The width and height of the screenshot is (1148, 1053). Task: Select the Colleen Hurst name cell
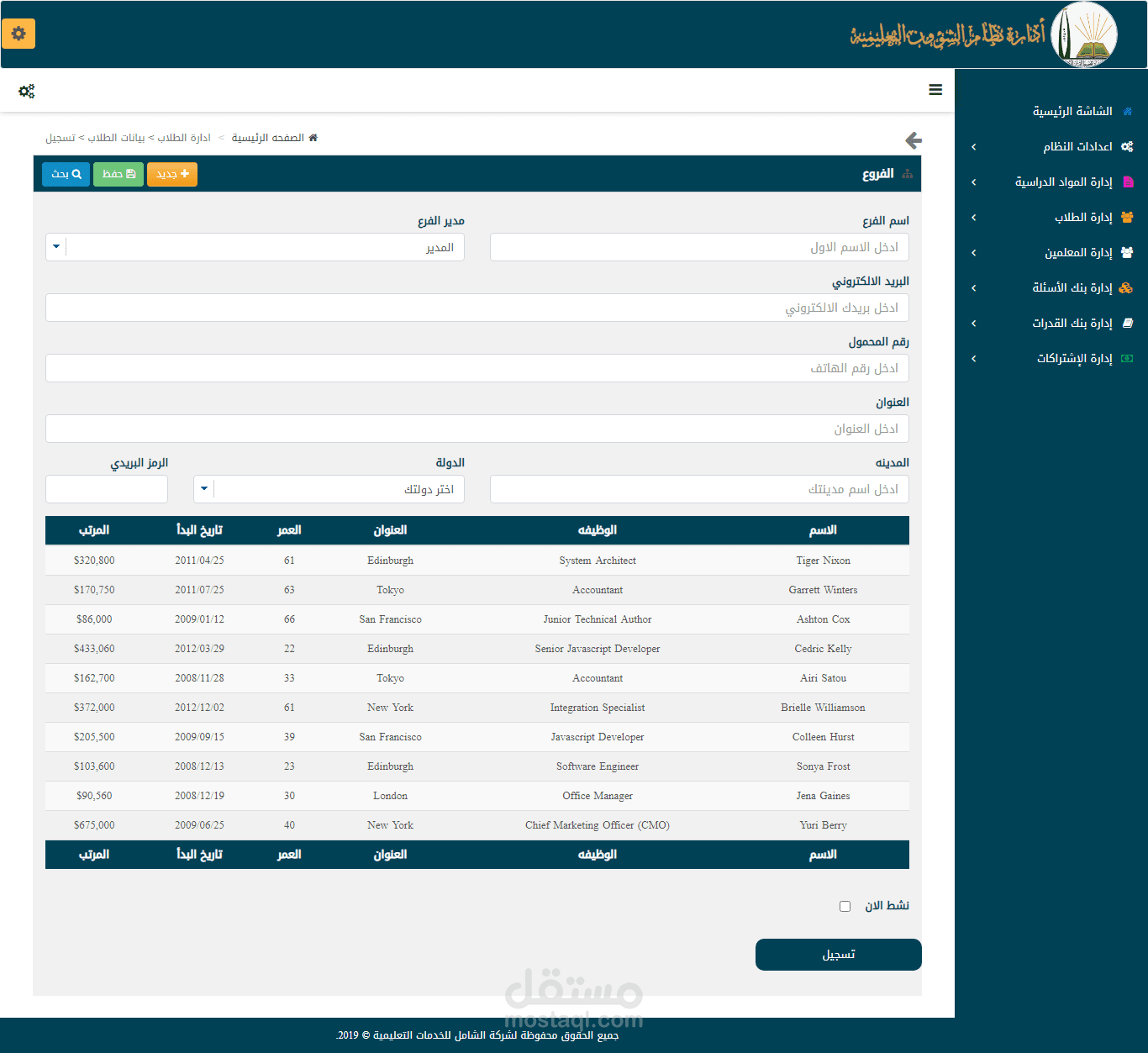tap(823, 737)
